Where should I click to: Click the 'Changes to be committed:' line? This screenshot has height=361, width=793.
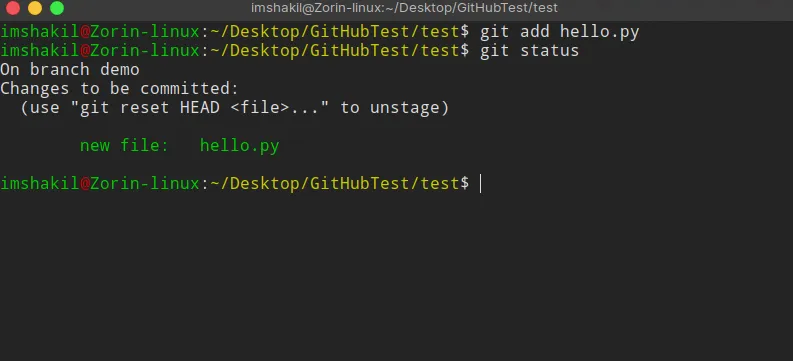(x=119, y=88)
